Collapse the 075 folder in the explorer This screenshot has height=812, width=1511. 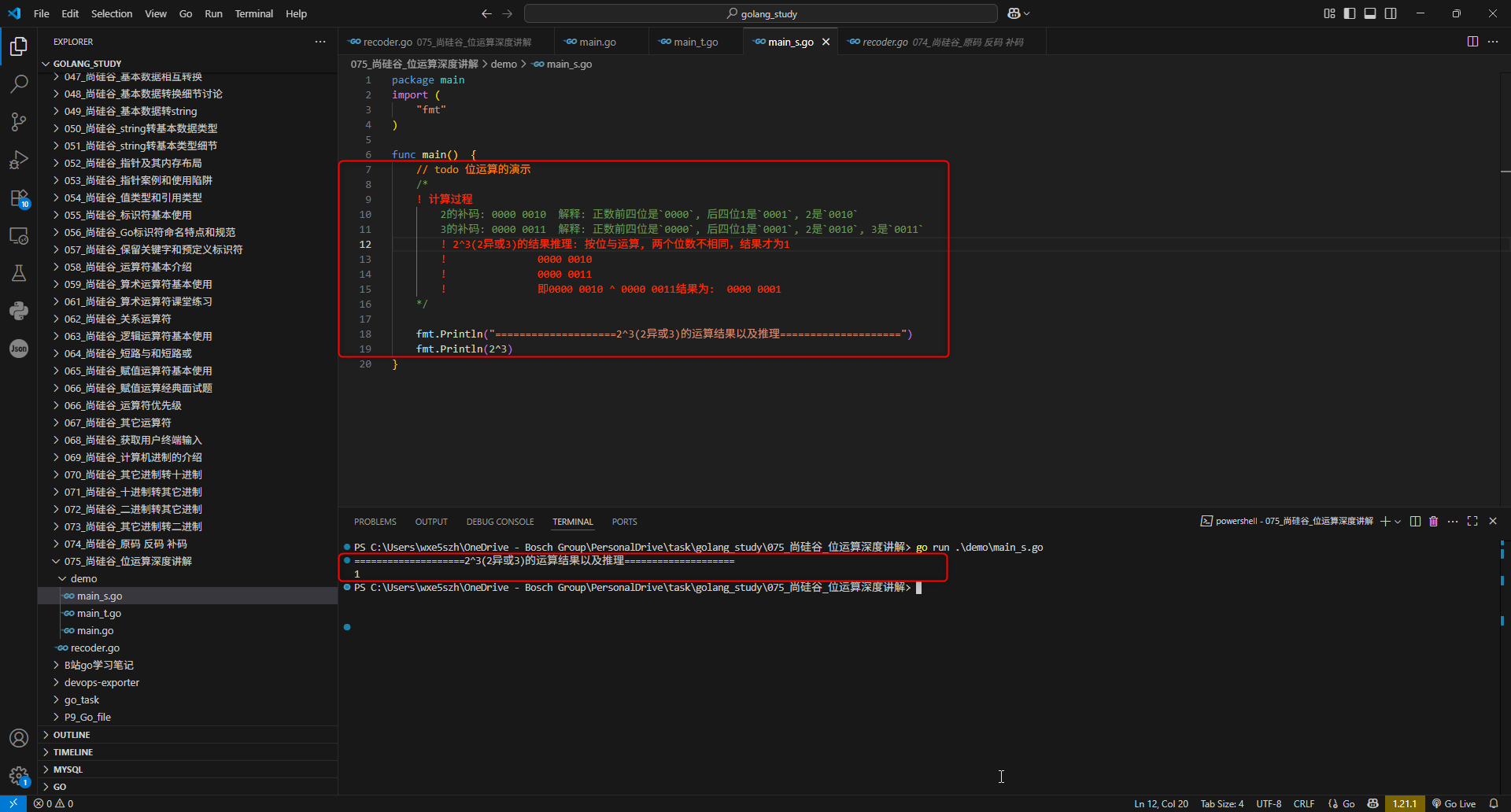(x=188, y=561)
